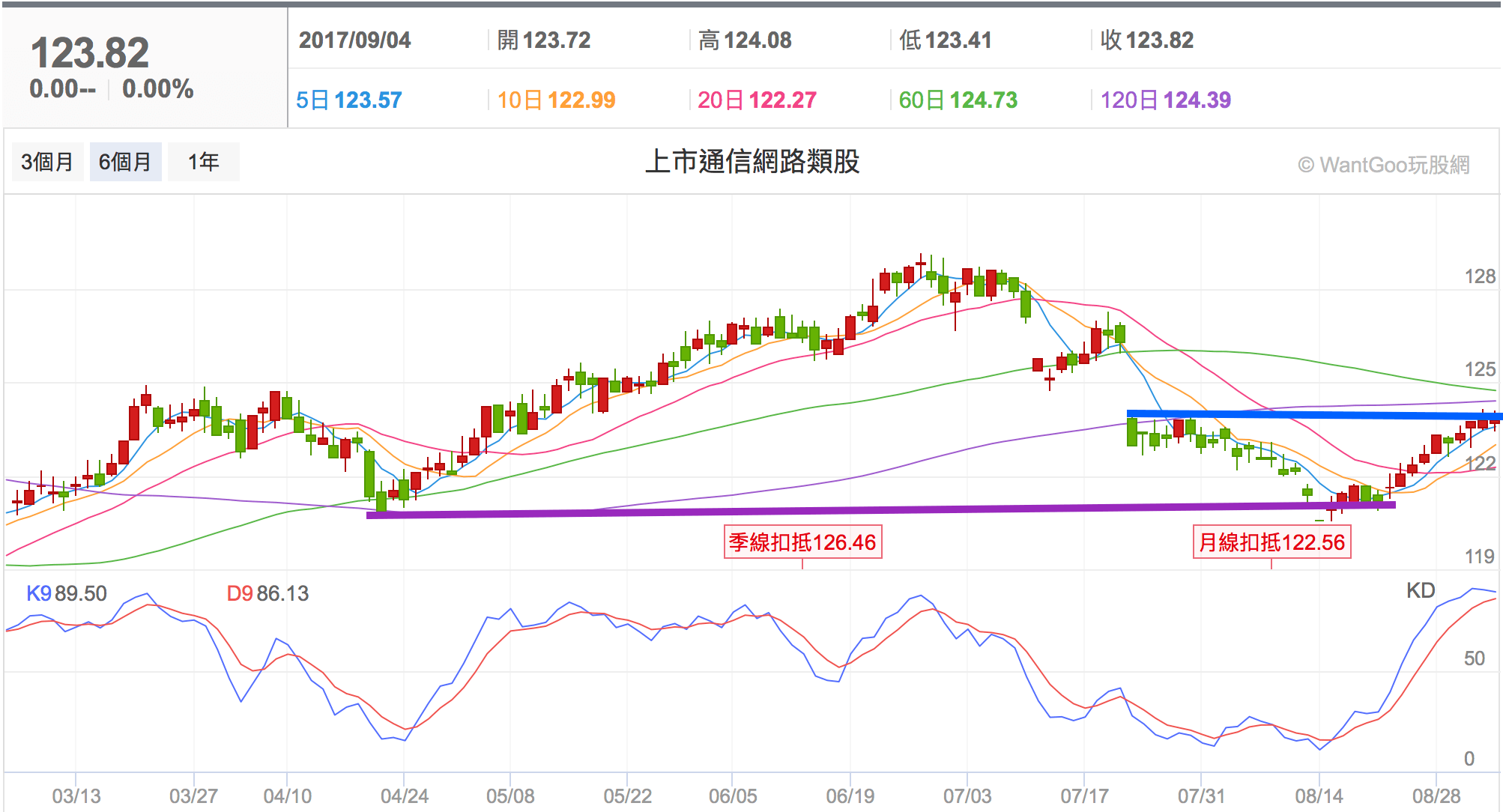Click the 120日 124.39 moving average value
This screenshot has height=812, width=1503.
click(x=1166, y=100)
